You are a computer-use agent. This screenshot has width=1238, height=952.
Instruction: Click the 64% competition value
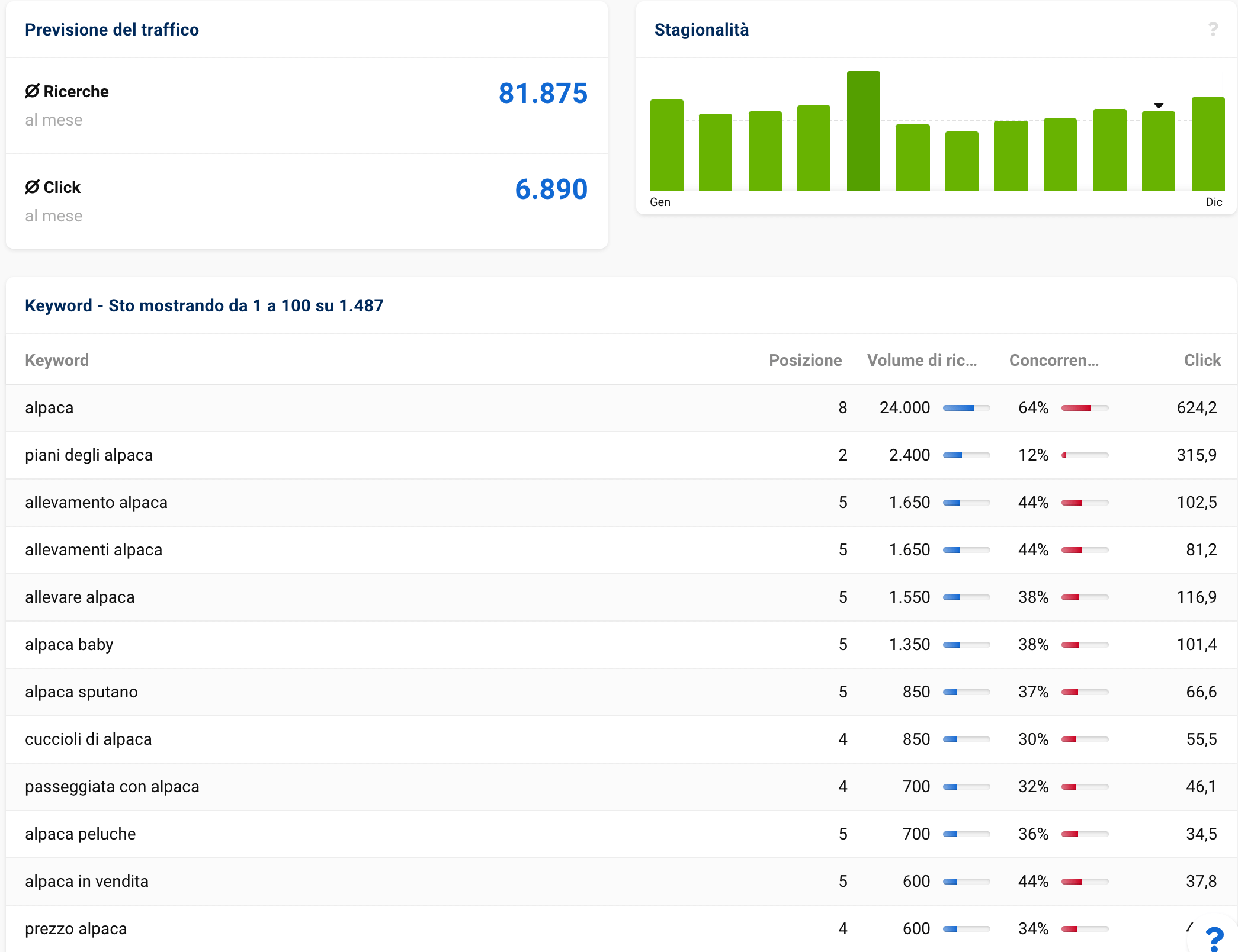[1033, 408]
